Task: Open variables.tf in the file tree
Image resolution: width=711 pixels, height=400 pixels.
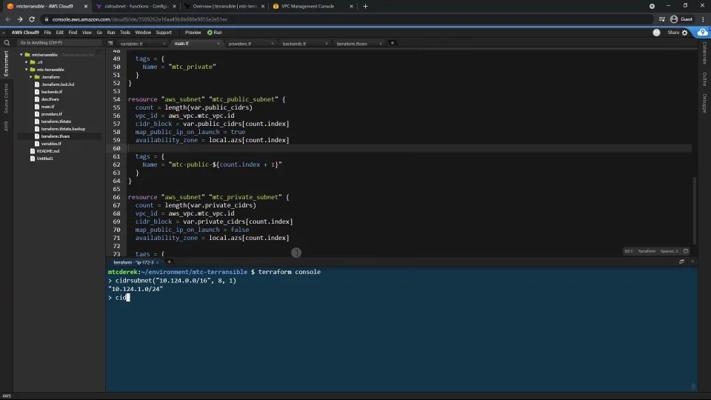Action: pyautogui.click(x=50, y=144)
